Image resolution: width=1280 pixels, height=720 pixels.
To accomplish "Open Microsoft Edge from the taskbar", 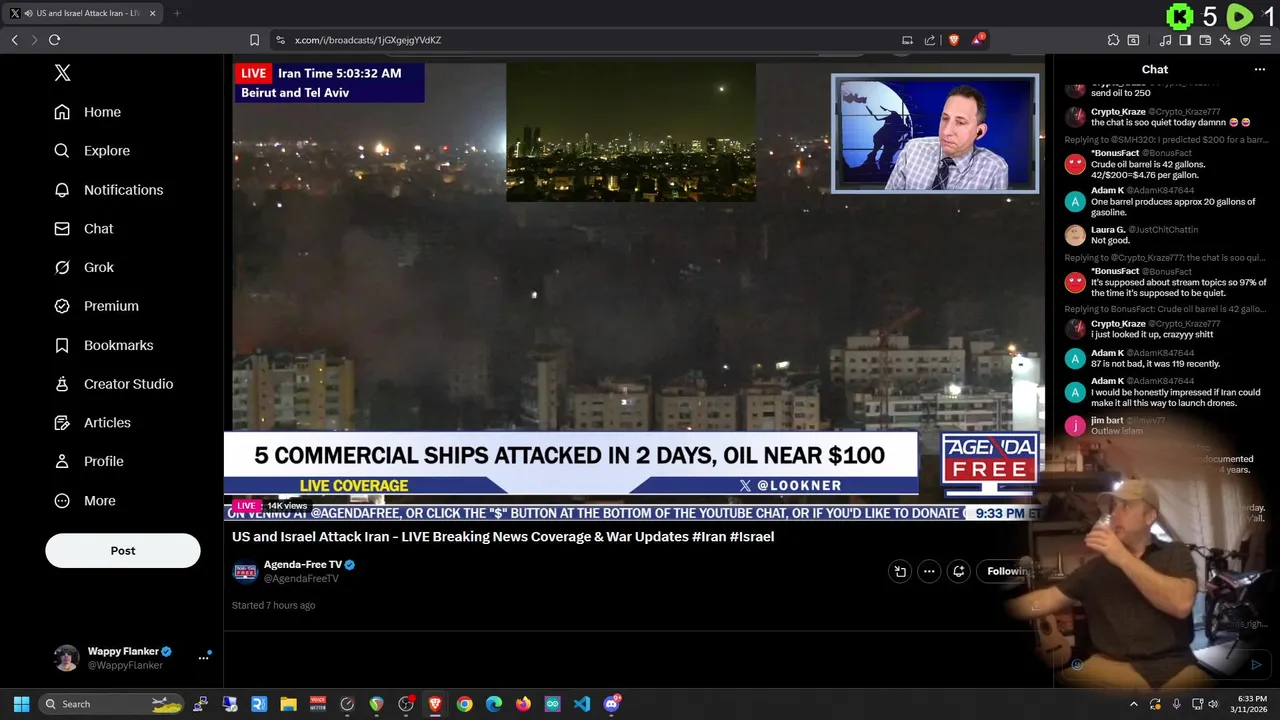I will tap(494, 704).
